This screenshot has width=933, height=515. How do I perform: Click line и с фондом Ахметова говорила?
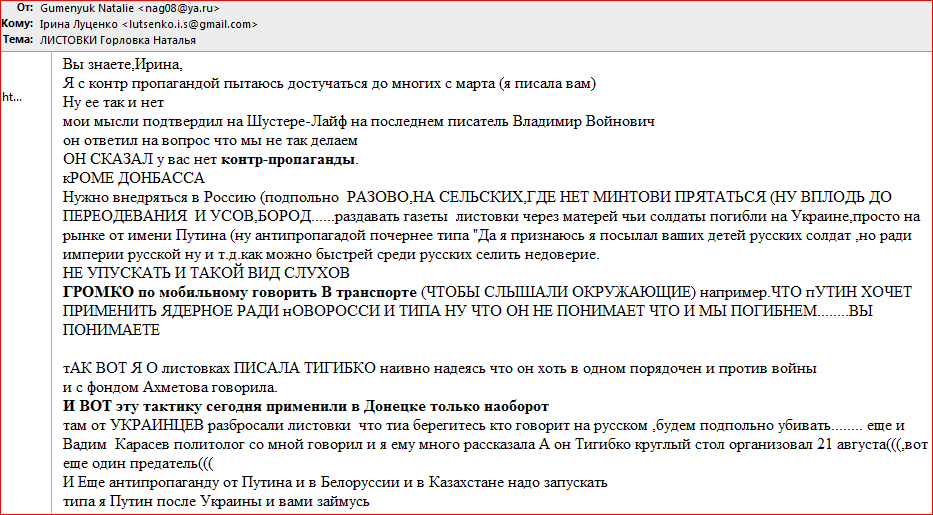point(174,388)
